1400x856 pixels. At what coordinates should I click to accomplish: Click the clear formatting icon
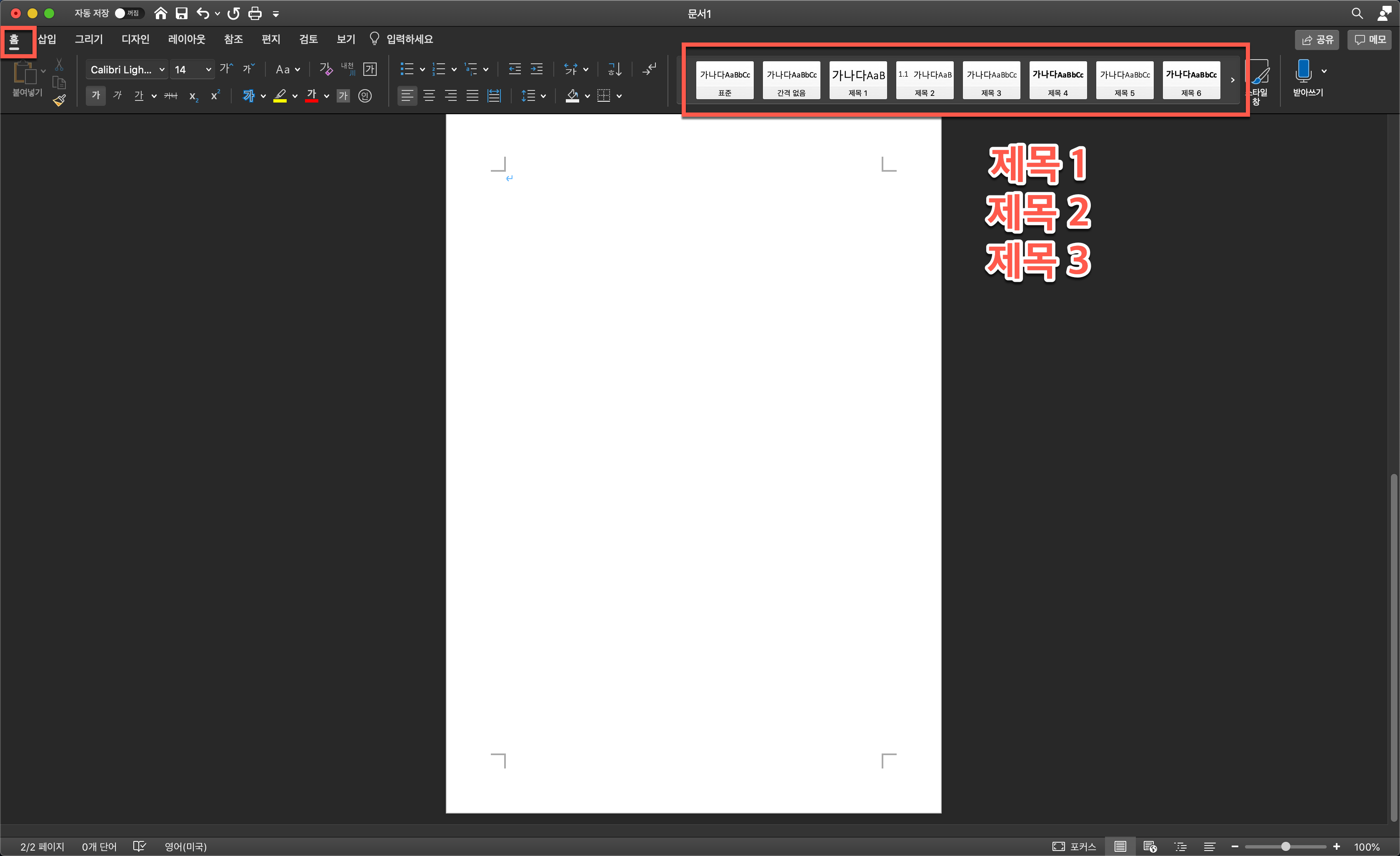click(x=325, y=69)
